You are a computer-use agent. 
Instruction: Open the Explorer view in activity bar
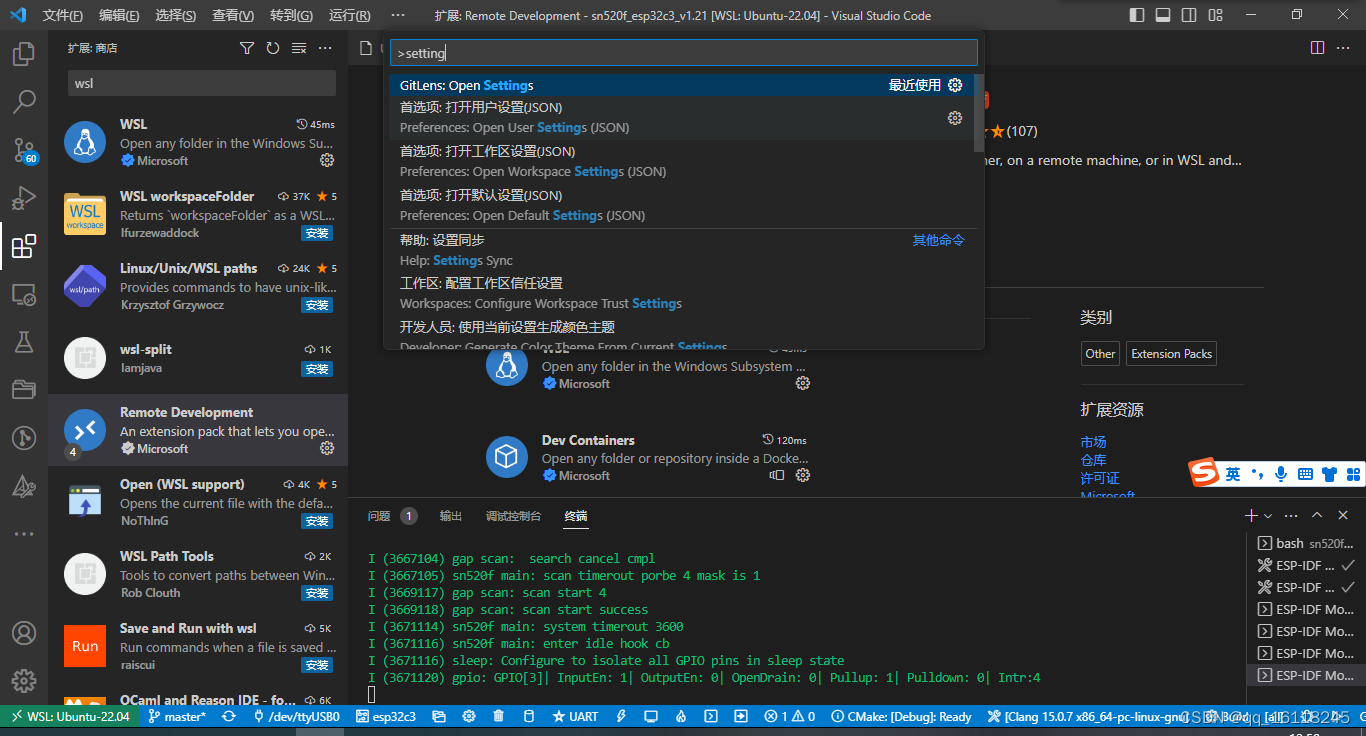tap(24, 53)
